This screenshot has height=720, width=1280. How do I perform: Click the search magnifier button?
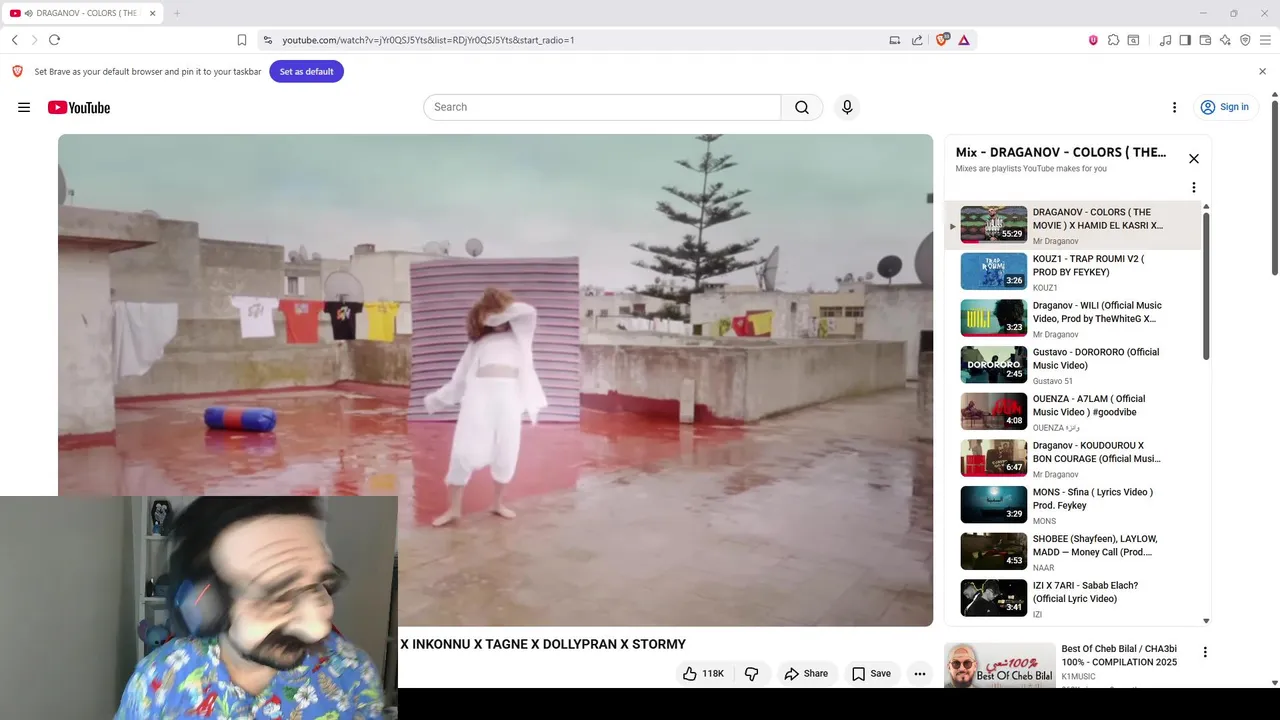tap(802, 107)
